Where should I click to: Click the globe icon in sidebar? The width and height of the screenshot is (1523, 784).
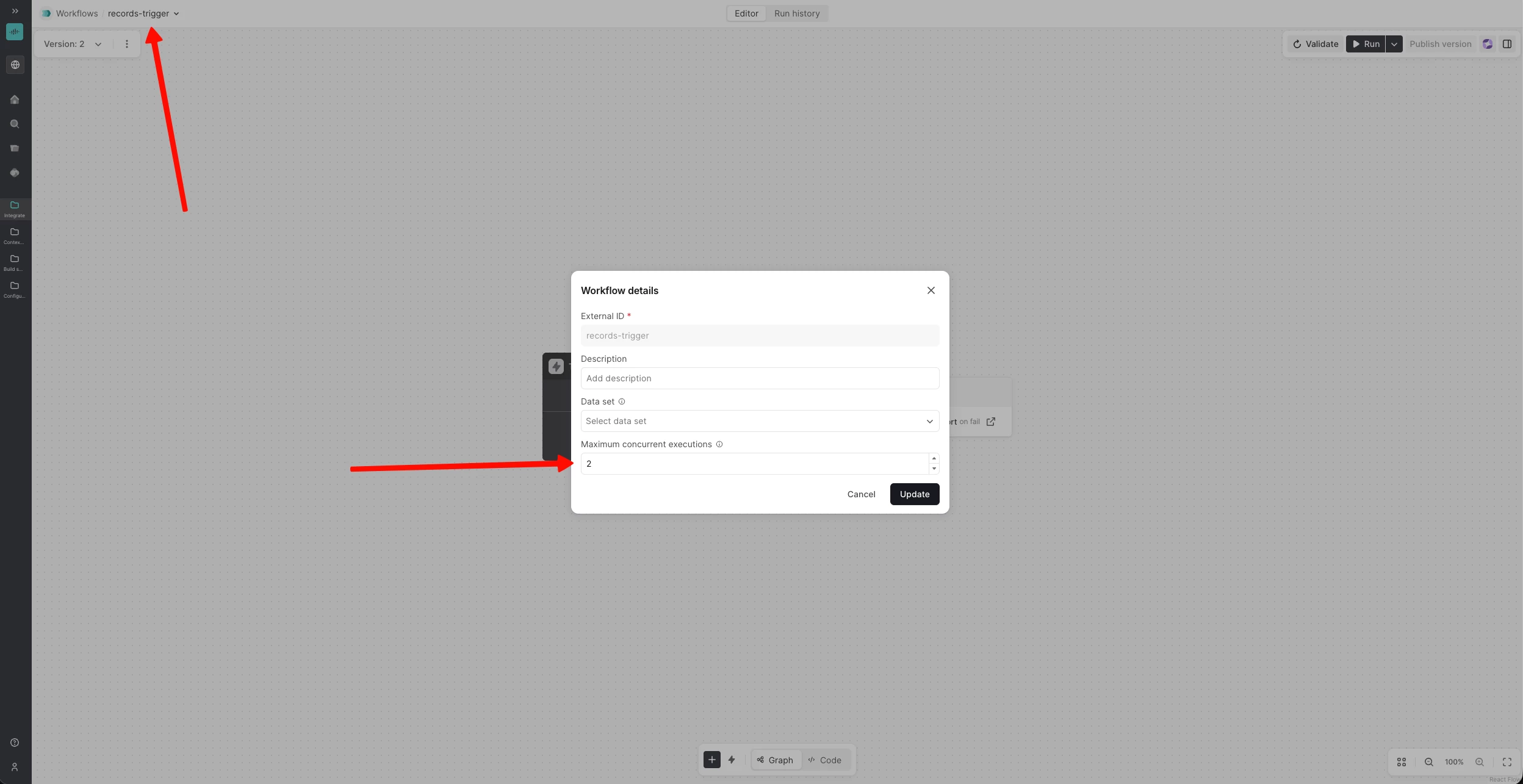click(x=15, y=65)
